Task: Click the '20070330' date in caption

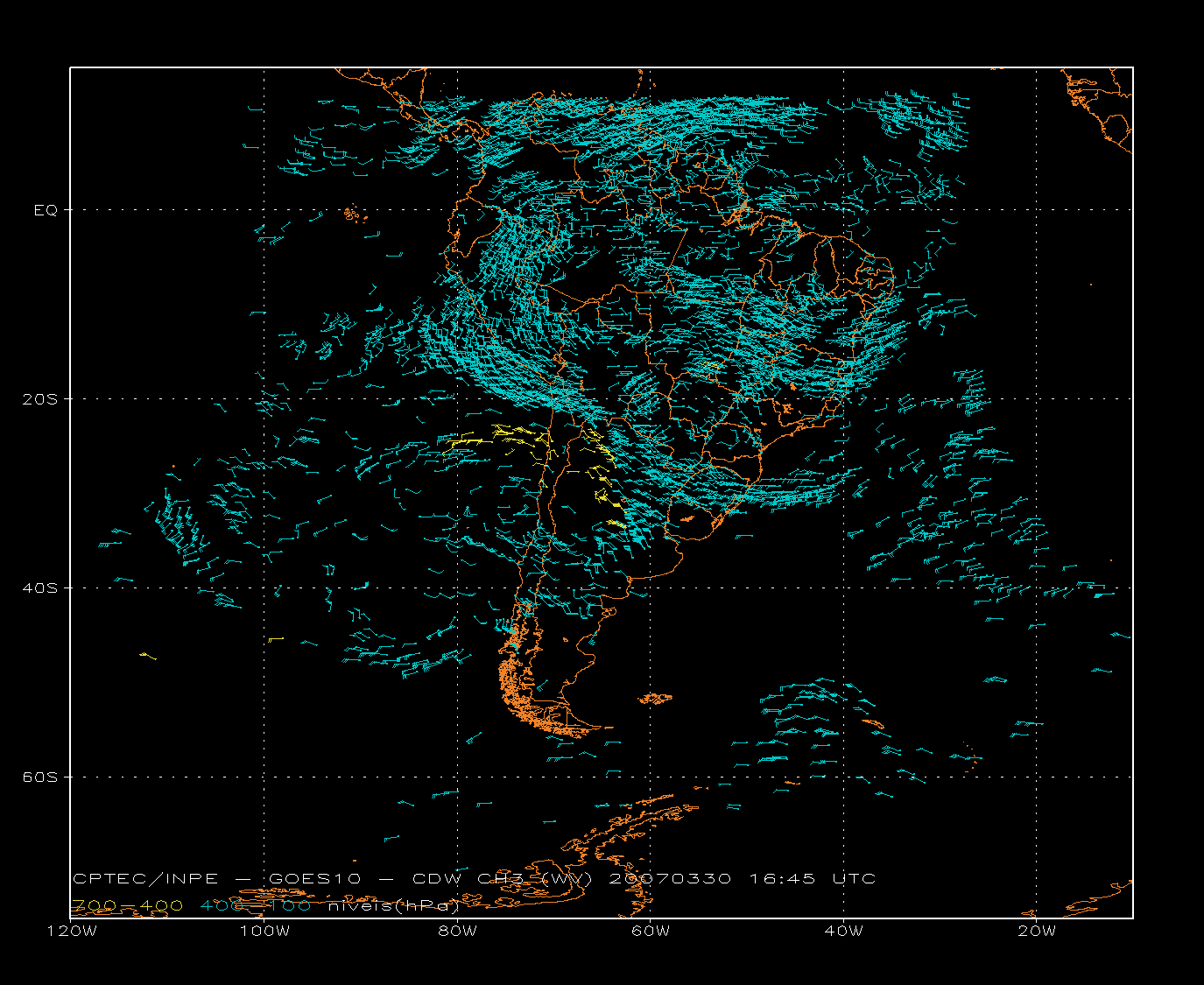Action: coord(670,878)
